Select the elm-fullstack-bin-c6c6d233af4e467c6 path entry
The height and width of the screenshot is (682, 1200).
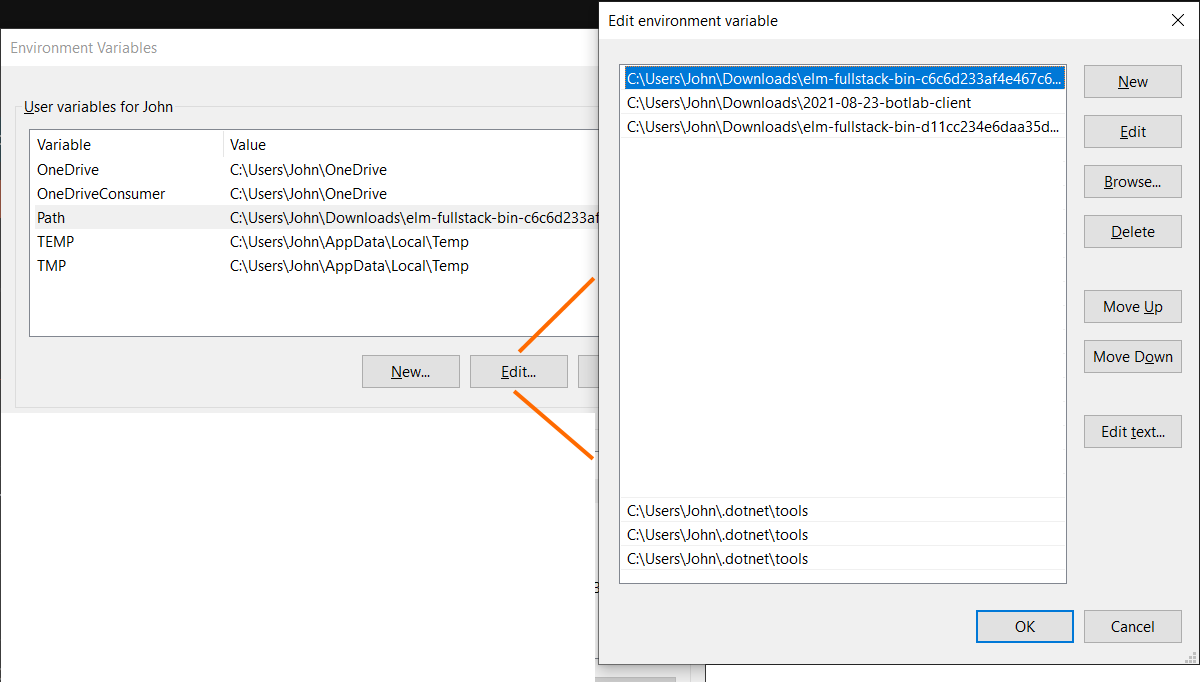click(842, 78)
